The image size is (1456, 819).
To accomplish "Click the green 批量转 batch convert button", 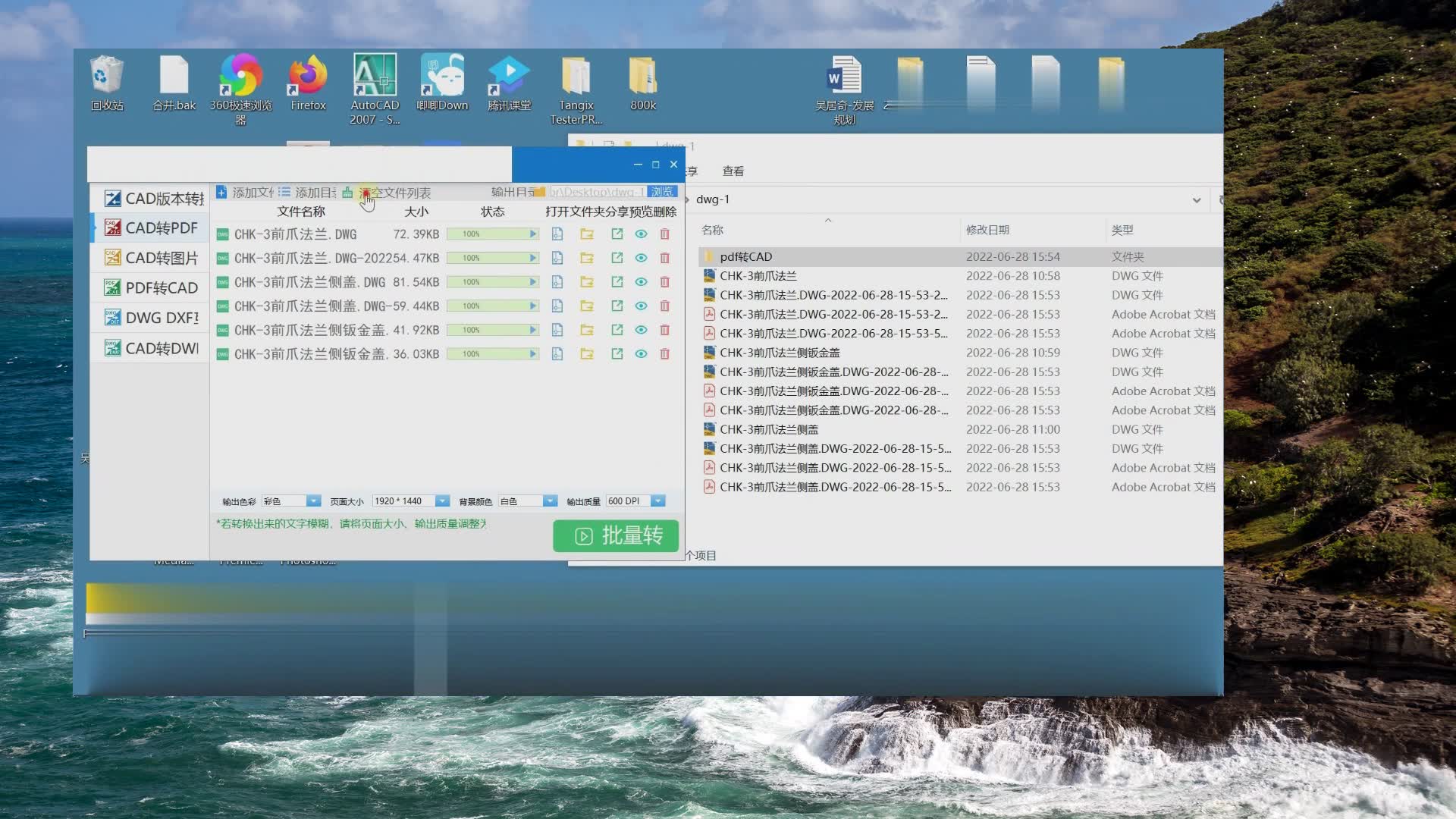I will click(616, 536).
